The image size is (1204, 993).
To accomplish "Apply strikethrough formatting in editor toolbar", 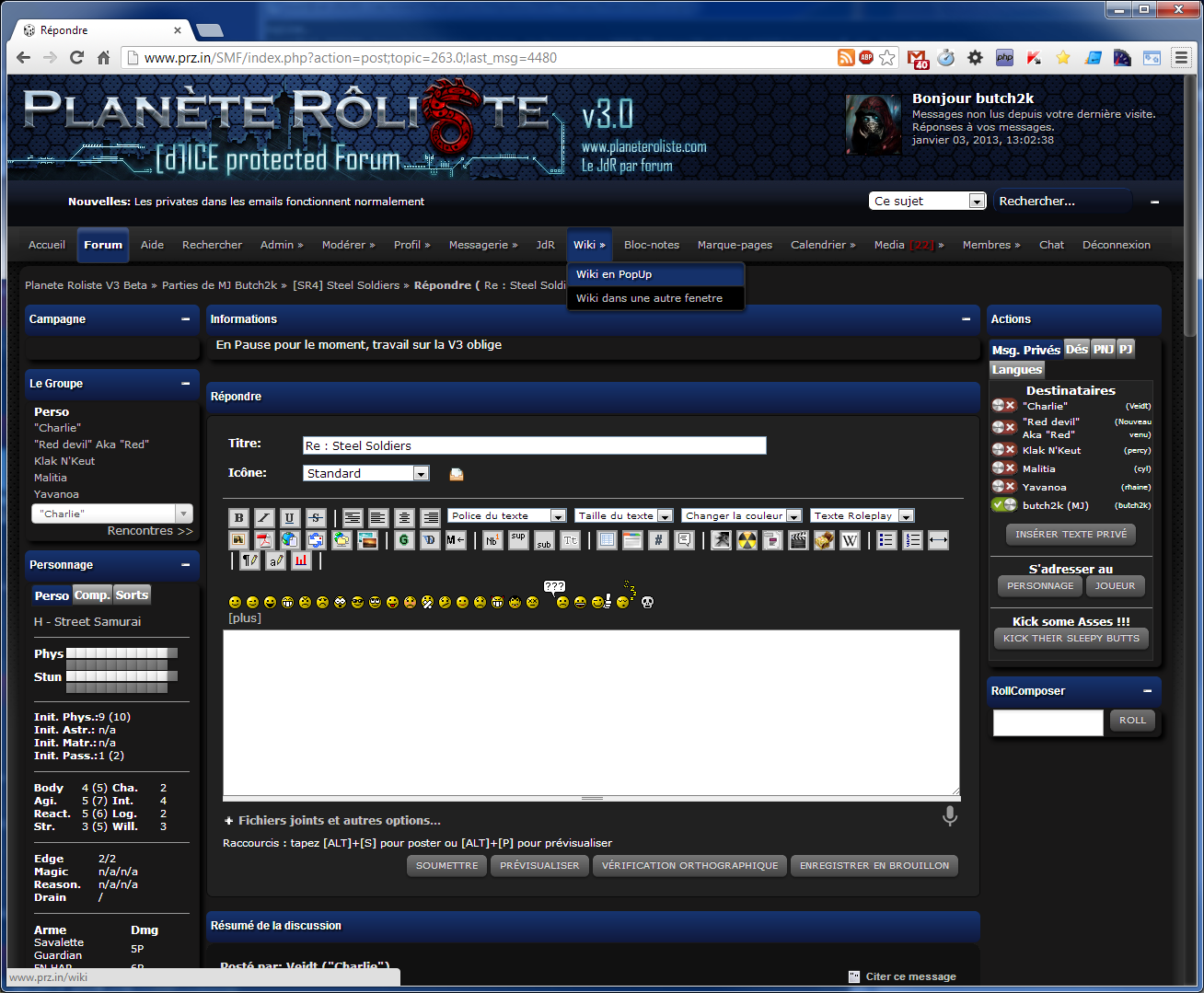I will tap(316, 518).
